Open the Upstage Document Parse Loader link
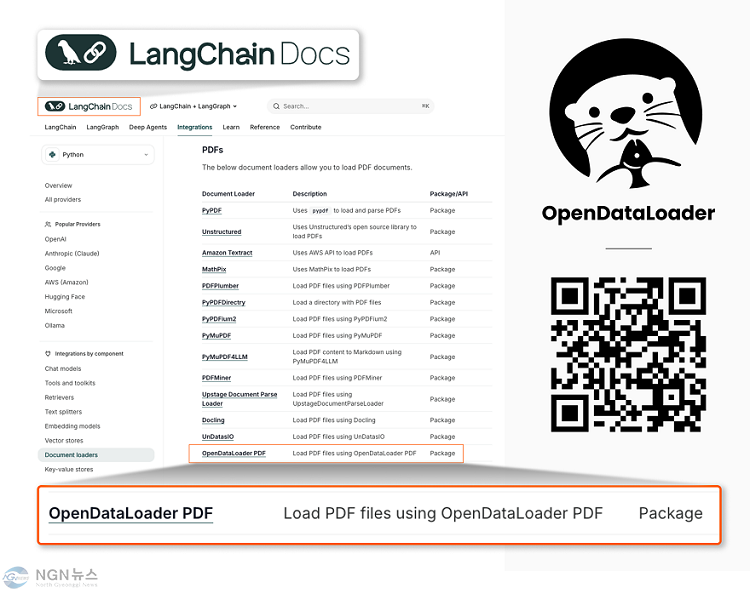 [x=239, y=399]
